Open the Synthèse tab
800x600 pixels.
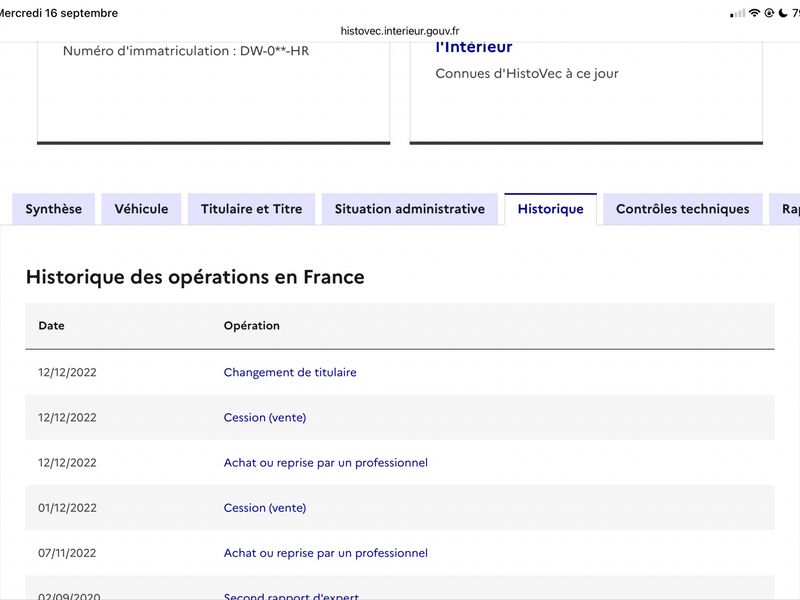click(54, 209)
